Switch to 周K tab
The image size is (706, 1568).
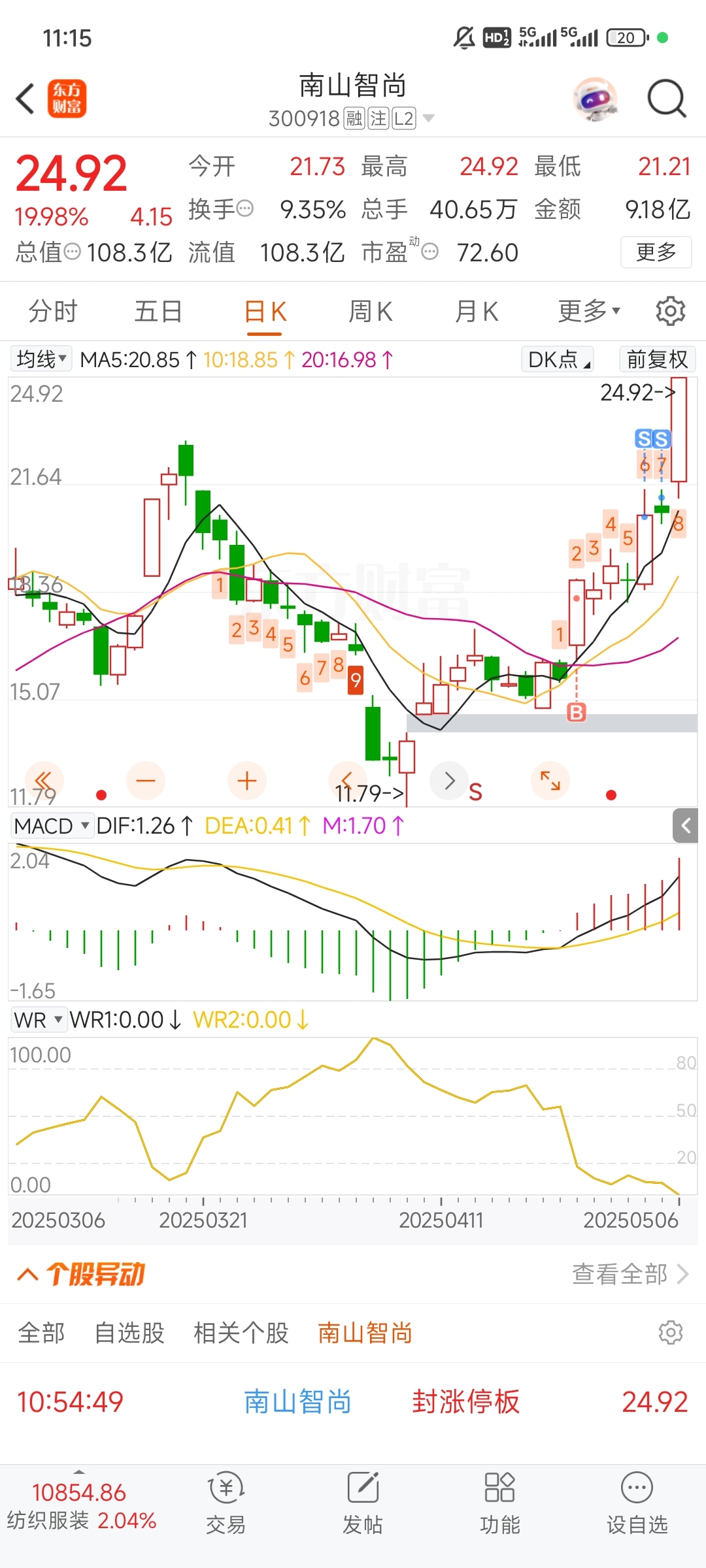pyautogui.click(x=370, y=312)
